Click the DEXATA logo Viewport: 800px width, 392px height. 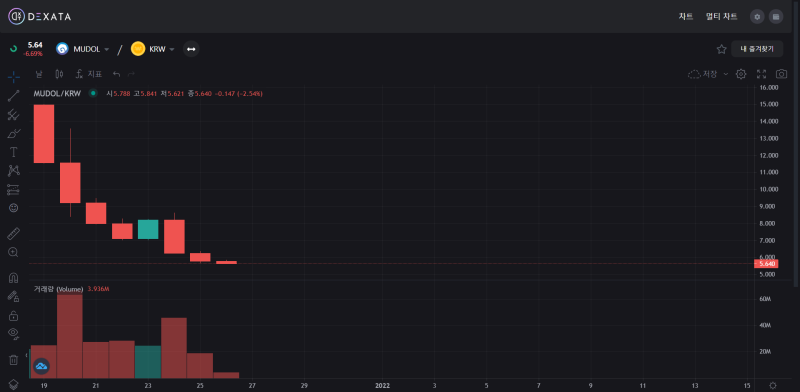[x=39, y=16]
